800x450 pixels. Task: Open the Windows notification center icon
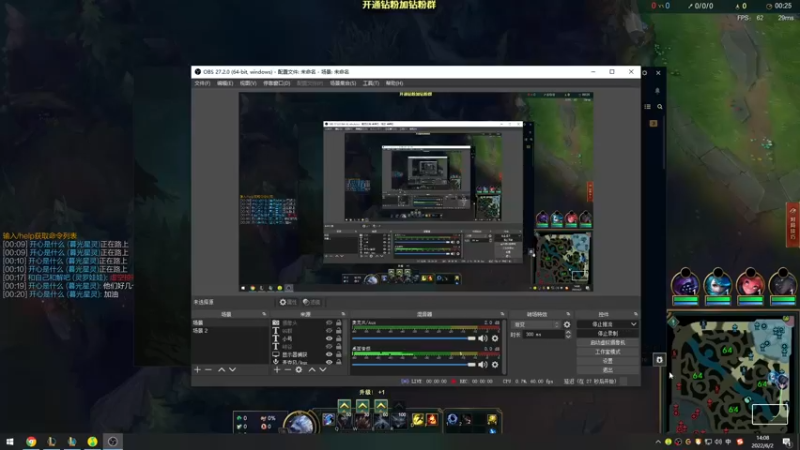[787, 441]
